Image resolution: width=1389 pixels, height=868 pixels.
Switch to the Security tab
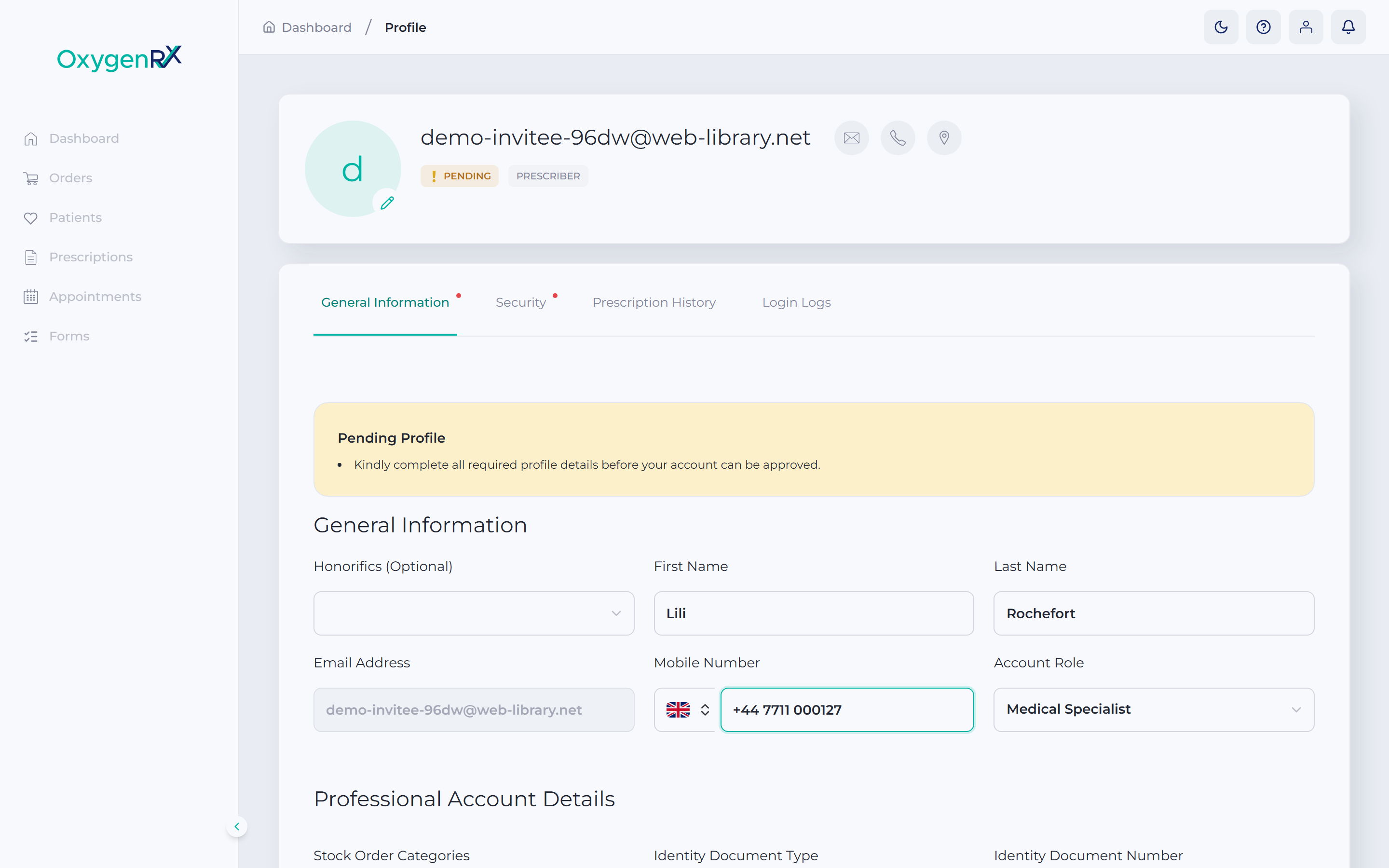[x=521, y=302]
